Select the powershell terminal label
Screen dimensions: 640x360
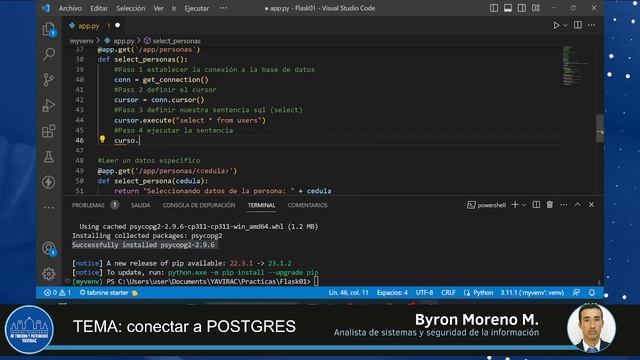(x=486, y=205)
